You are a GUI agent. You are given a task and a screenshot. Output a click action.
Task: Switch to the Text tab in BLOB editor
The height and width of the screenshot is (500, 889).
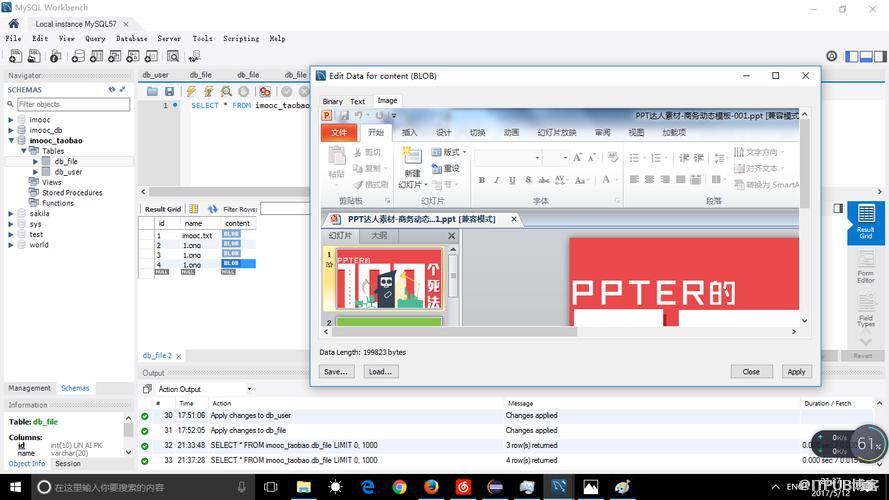coord(358,101)
